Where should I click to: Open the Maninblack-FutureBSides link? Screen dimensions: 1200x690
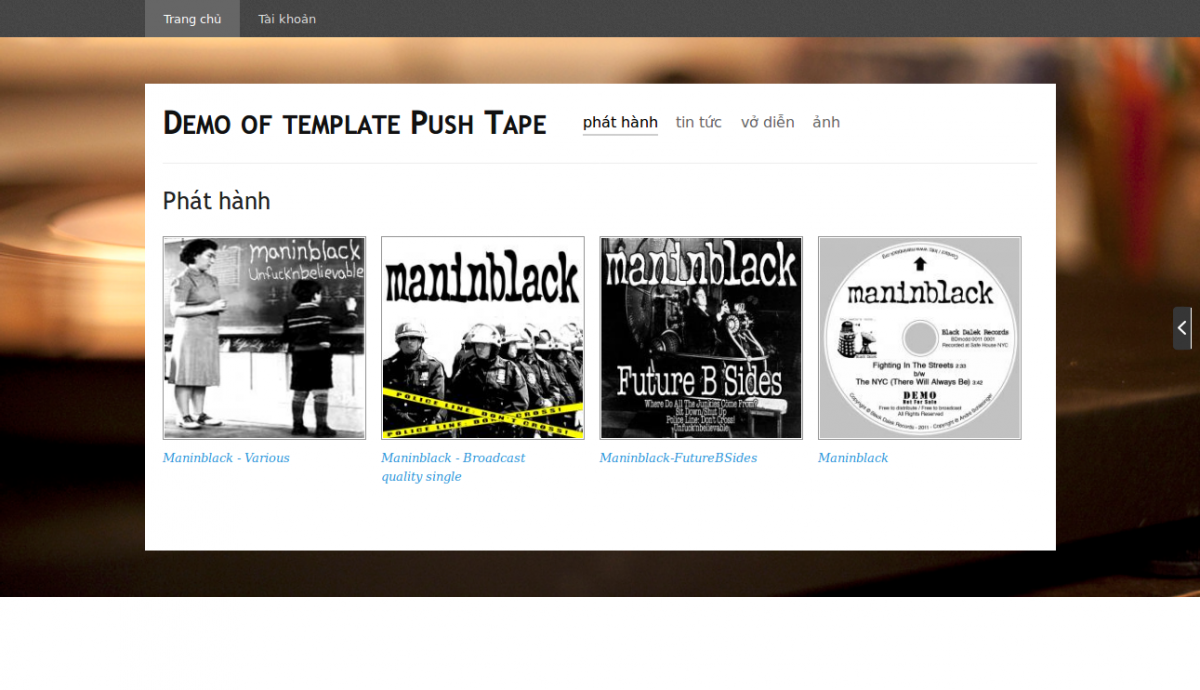click(678, 458)
